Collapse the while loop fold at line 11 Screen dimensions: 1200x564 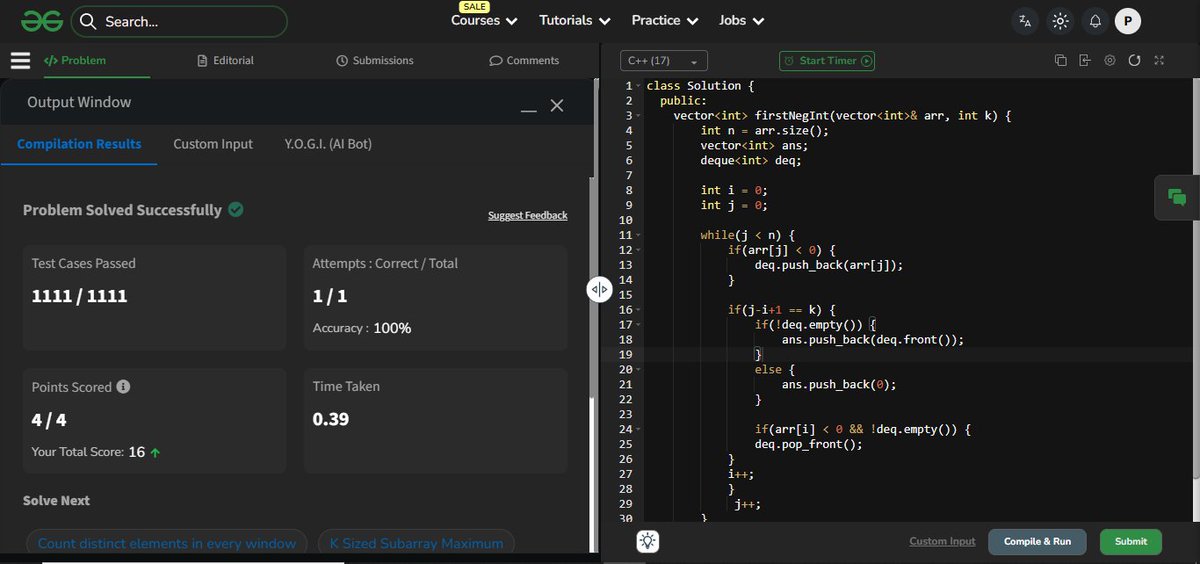pos(639,235)
